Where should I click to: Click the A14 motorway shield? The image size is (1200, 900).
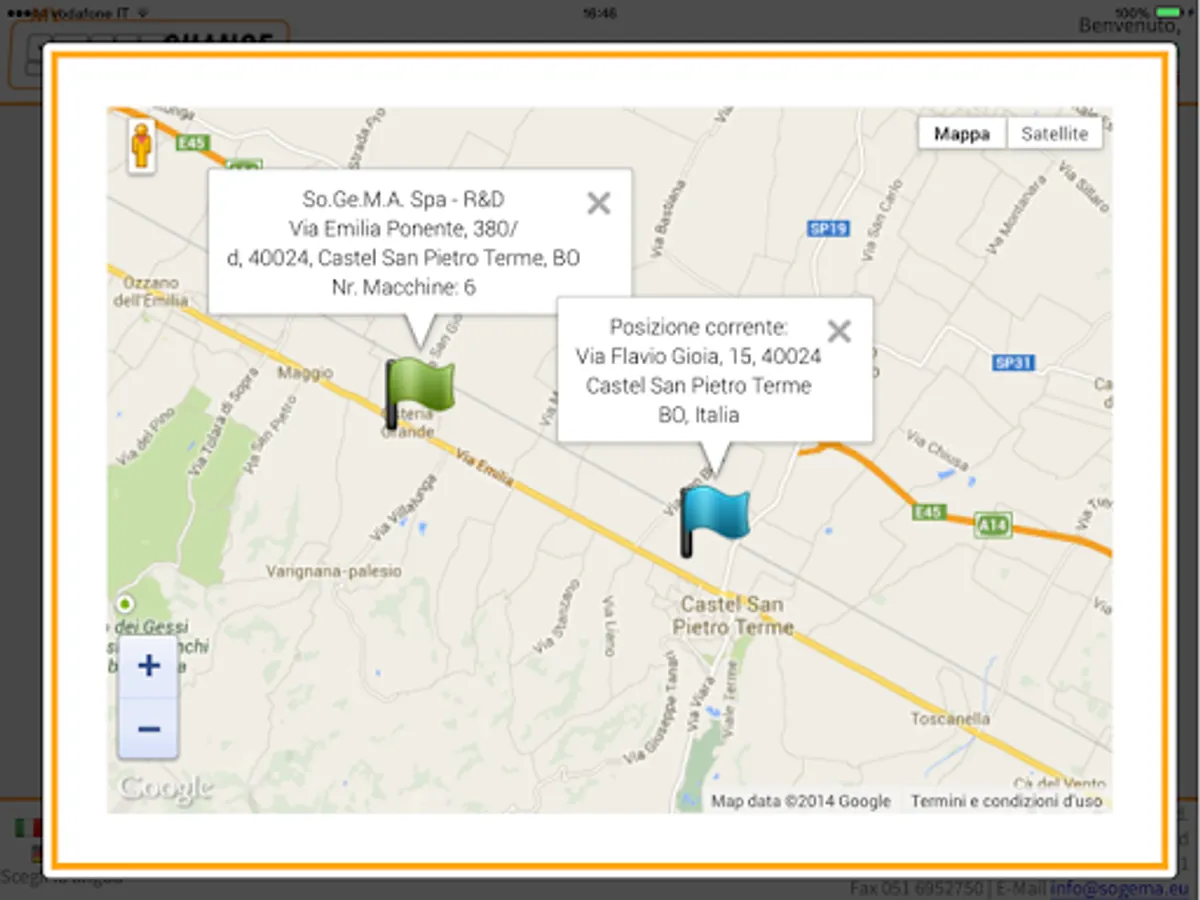[994, 525]
